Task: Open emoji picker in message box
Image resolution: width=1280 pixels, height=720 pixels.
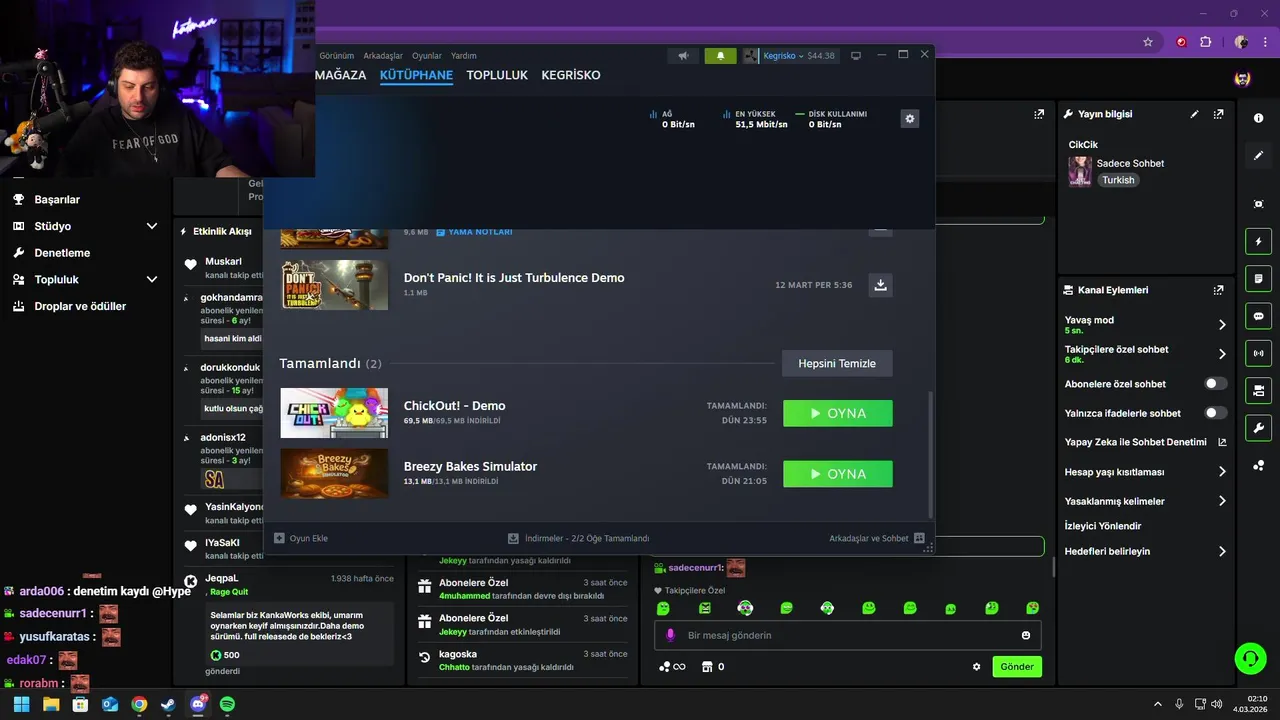Action: click(x=1026, y=635)
